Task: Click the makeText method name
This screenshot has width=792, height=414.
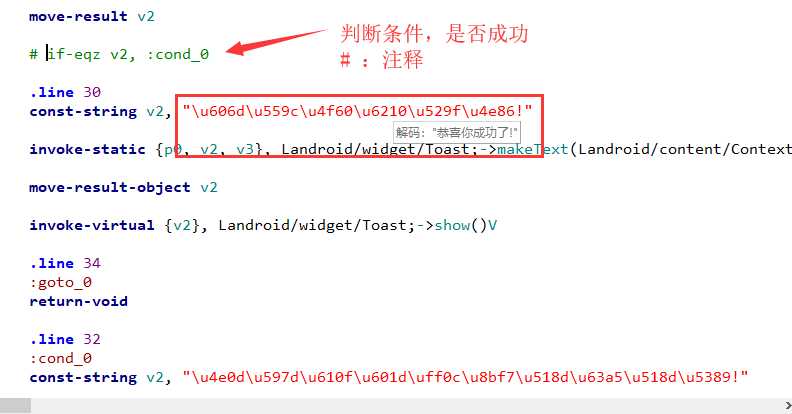Action: (x=533, y=149)
